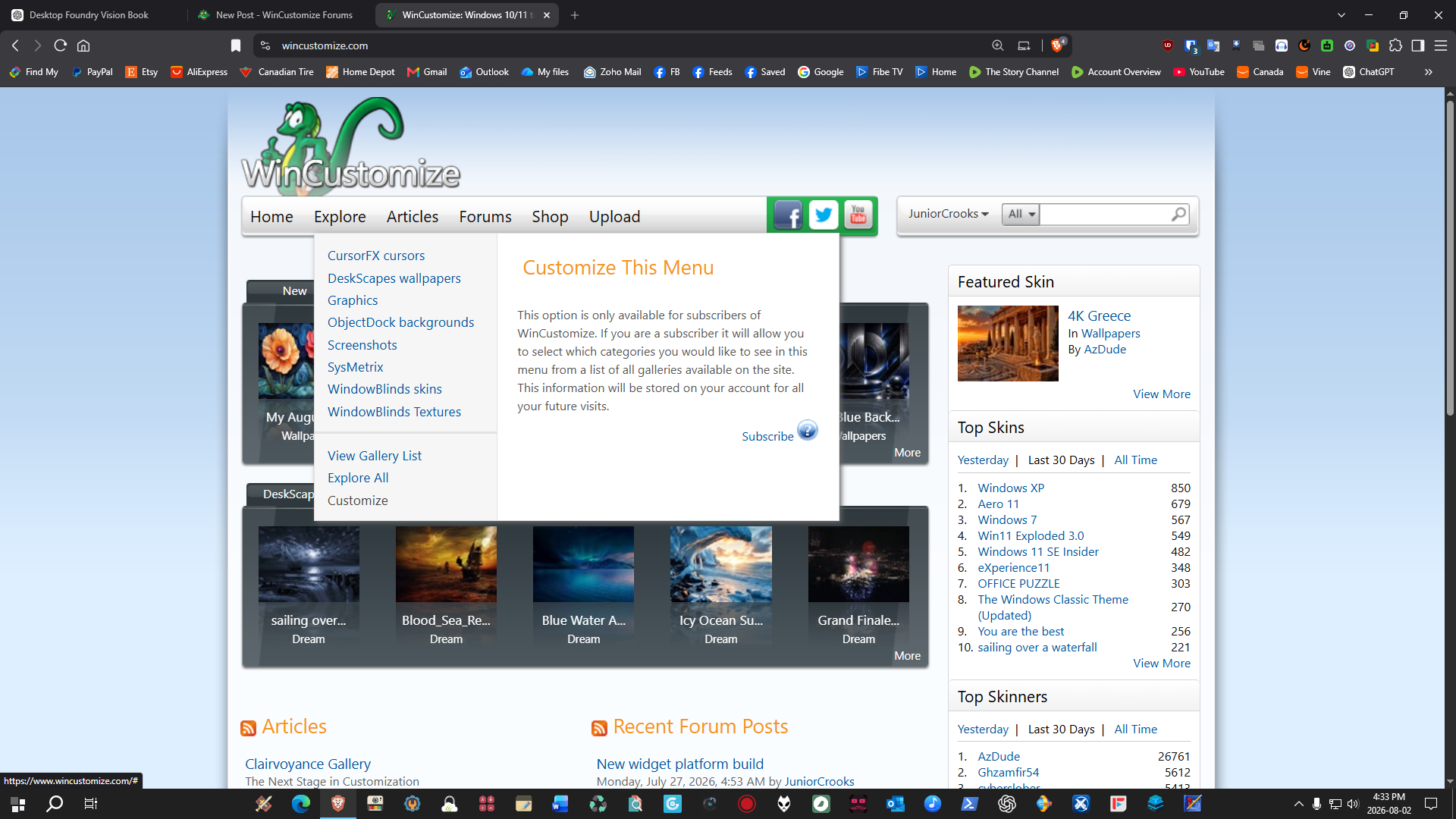Click the site search text field
The image size is (1456, 819).
click(x=1106, y=215)
